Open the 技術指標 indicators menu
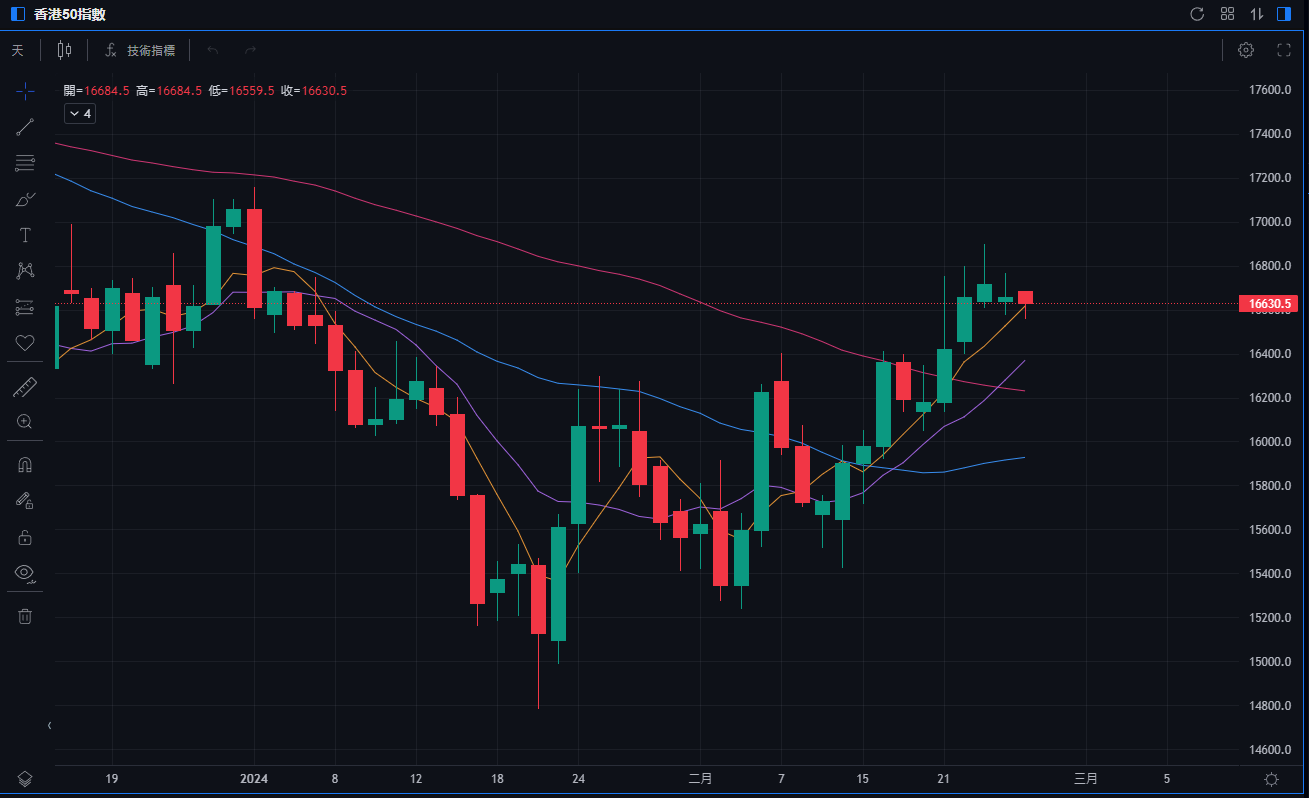The height and width of the screenshot is (798, 1309). click(139, 50)
